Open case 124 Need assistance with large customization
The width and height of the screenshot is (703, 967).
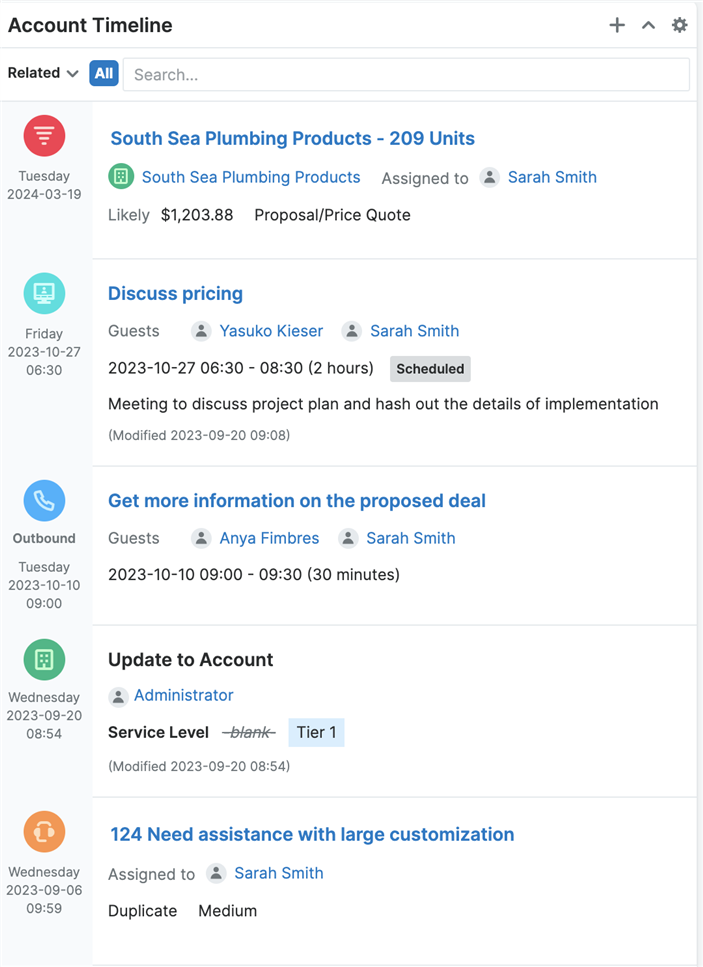point(311,835)
